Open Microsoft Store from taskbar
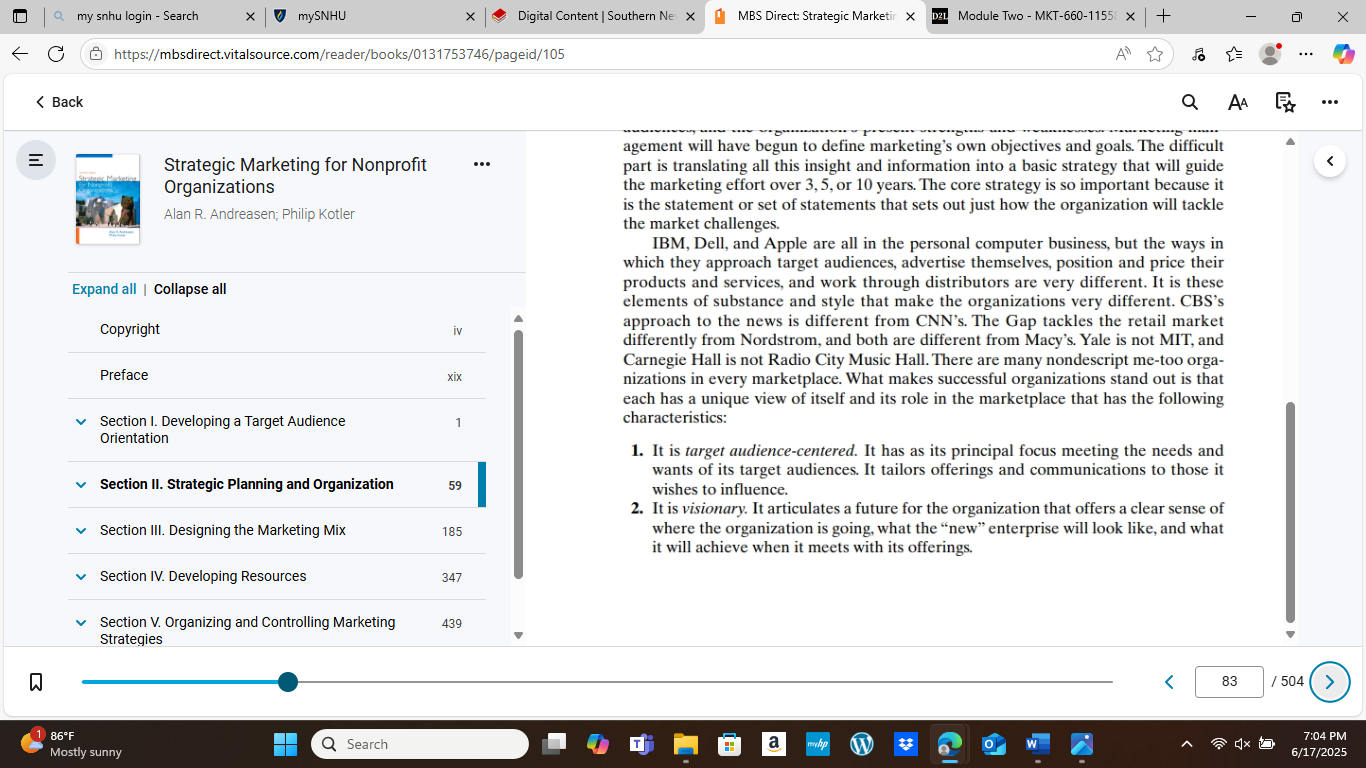The height and width of the screenshot is (768, 1366). 729,744
